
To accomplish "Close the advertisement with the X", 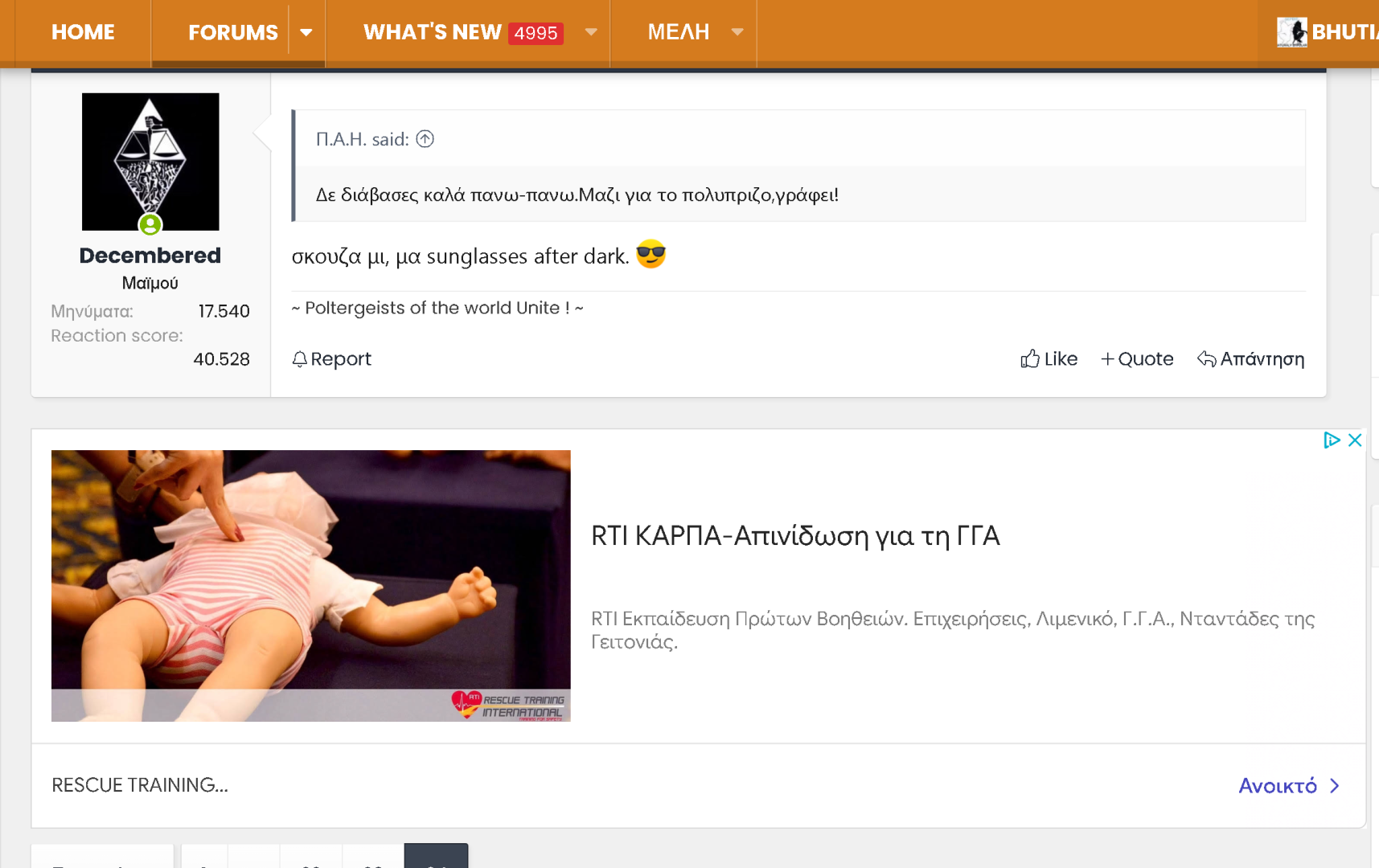I will (1355, 440).
